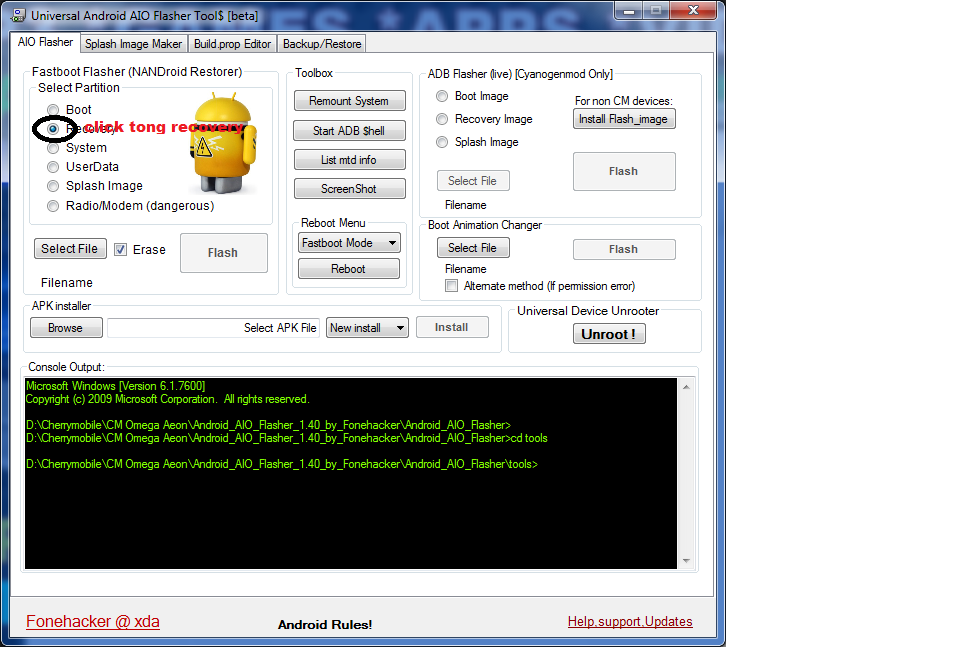Image resolution: width=960 pixels, height=647 pixels.
Task: Switch to Splash Image Maker tab
Action: coord(134,44)
